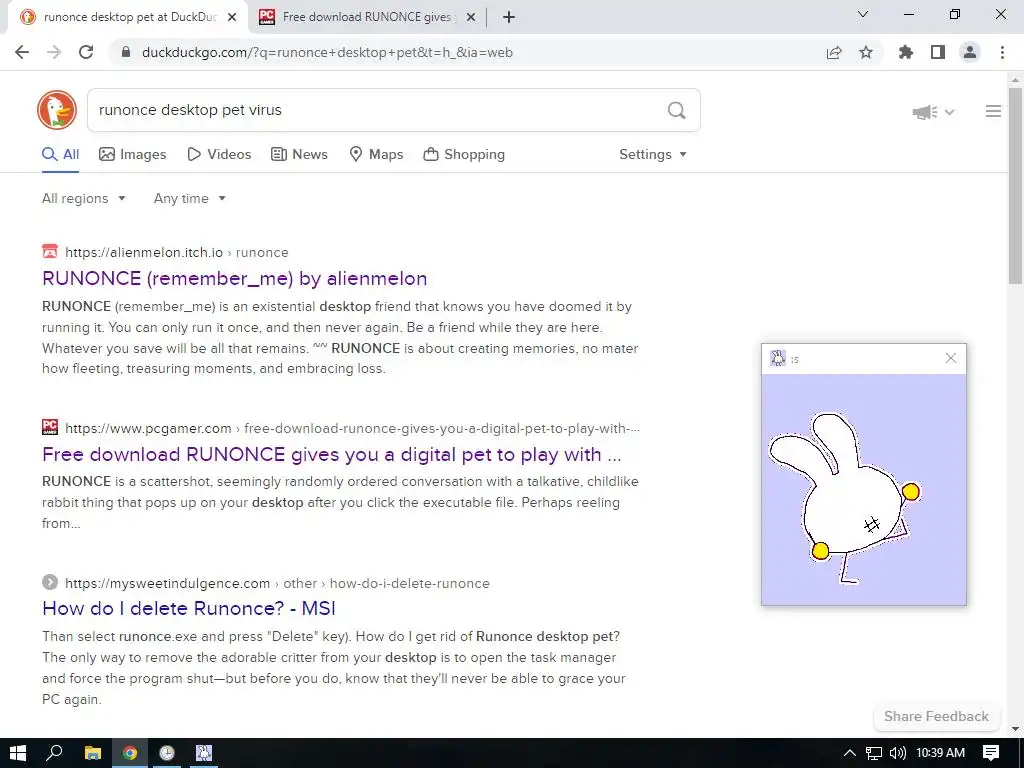Click the DuckDuckGo duck logo

[57, 110]
